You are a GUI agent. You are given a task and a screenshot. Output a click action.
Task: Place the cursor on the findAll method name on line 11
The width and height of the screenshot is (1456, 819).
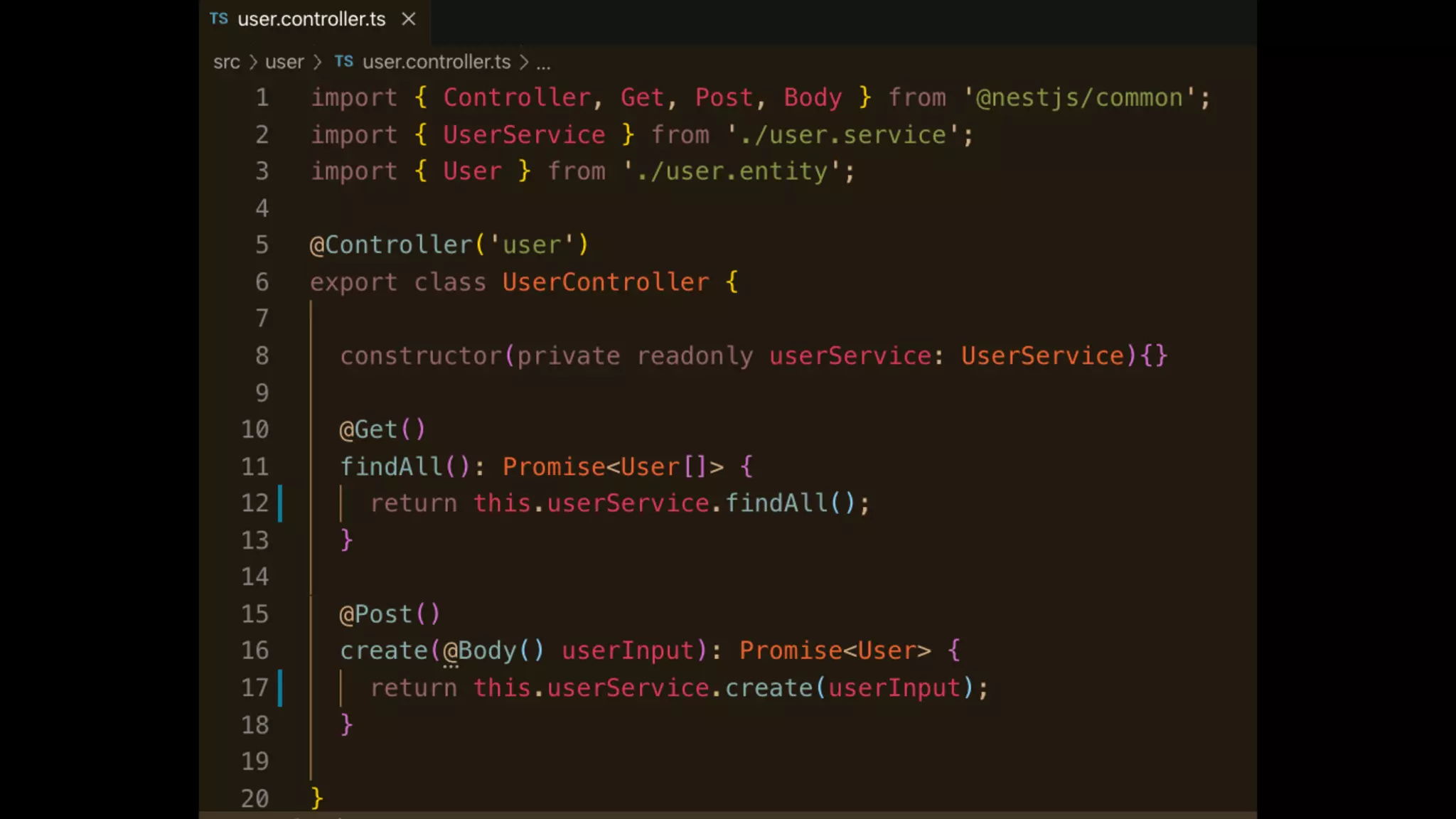pyautogui.click(x=392, y=467)
